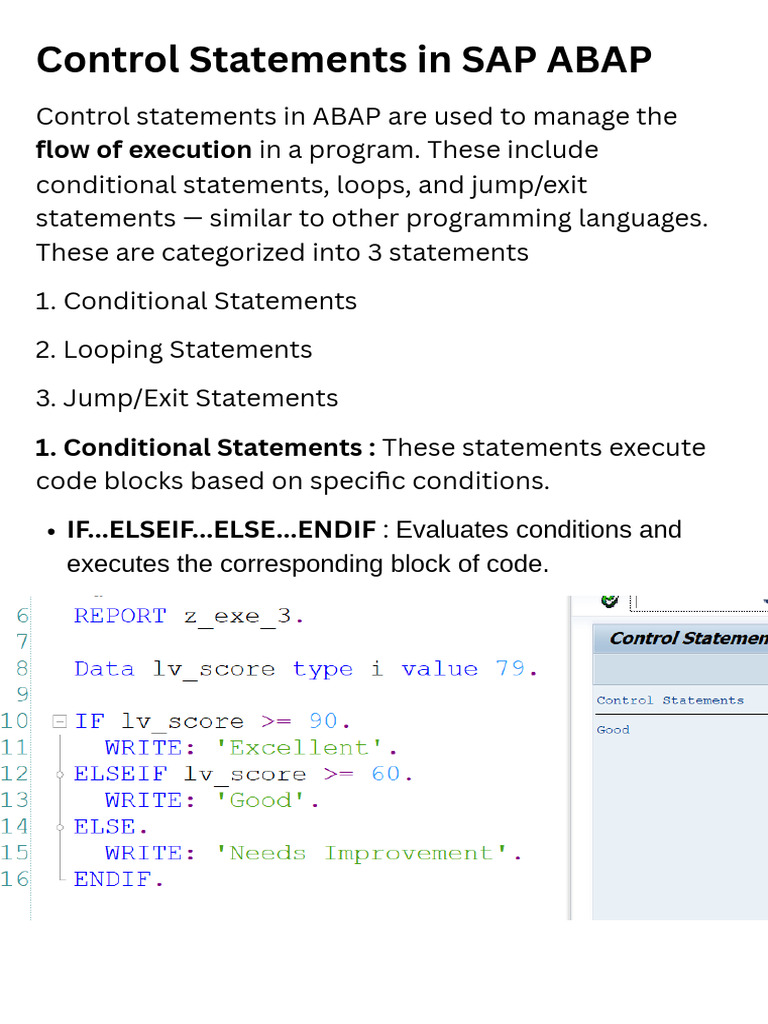Click the Control Statements list heading in output

(670, 700)
